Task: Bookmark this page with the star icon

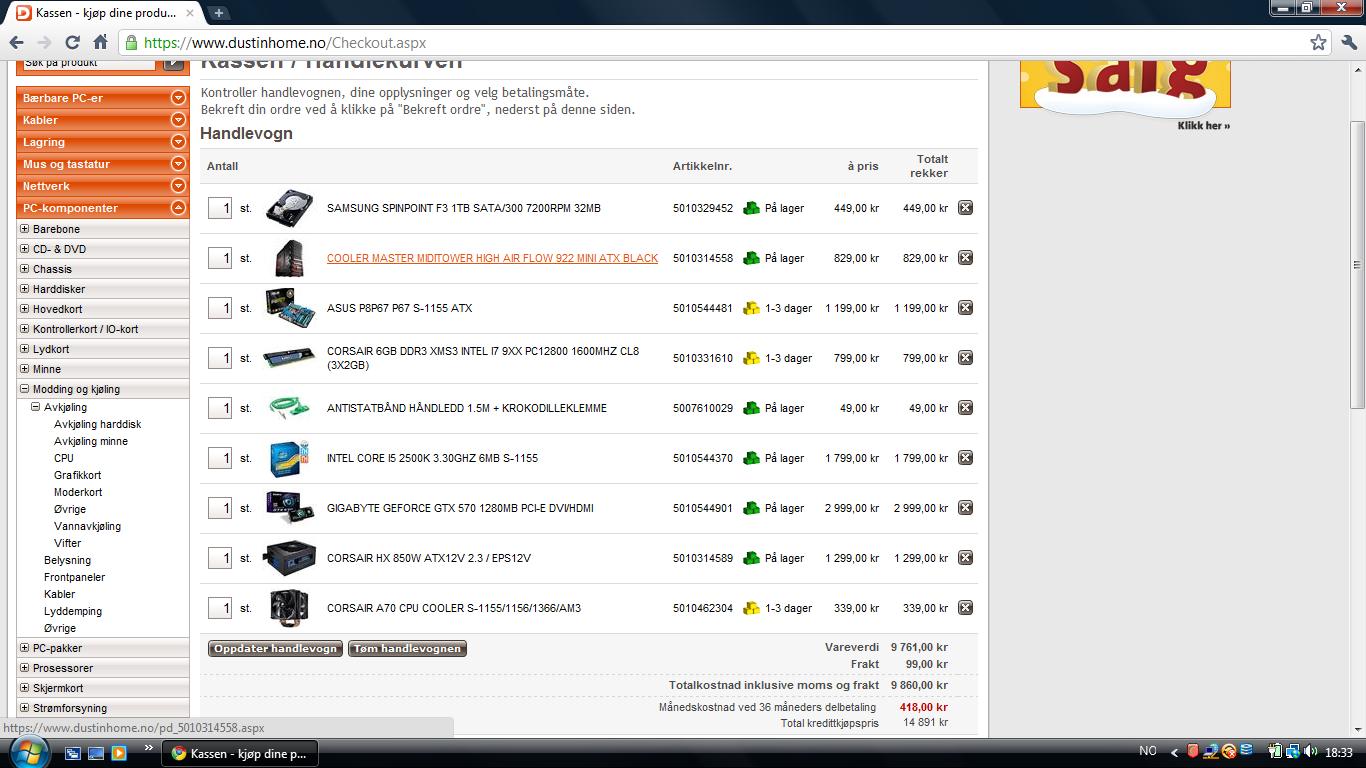Action: click(x=1318, y=42)
